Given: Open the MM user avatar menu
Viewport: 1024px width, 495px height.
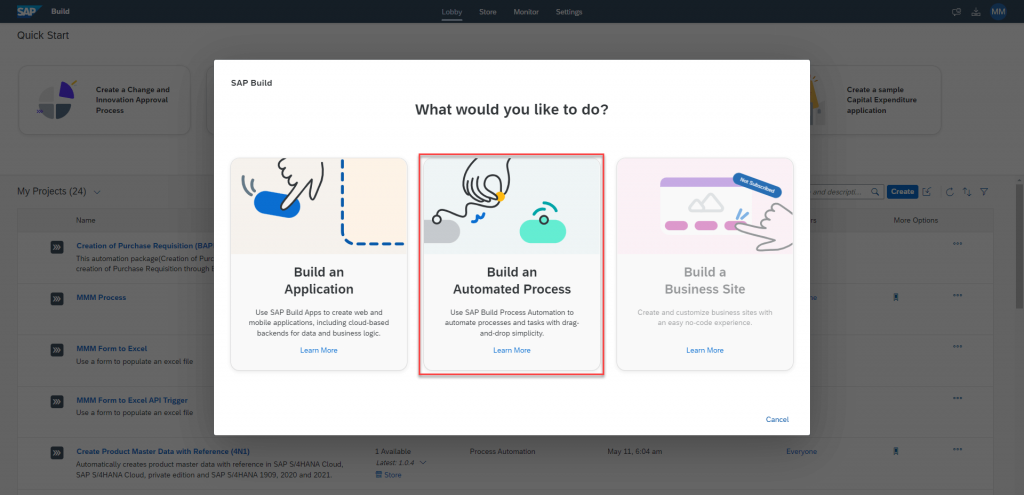Looking at the screenshot, I should [998, 12].
